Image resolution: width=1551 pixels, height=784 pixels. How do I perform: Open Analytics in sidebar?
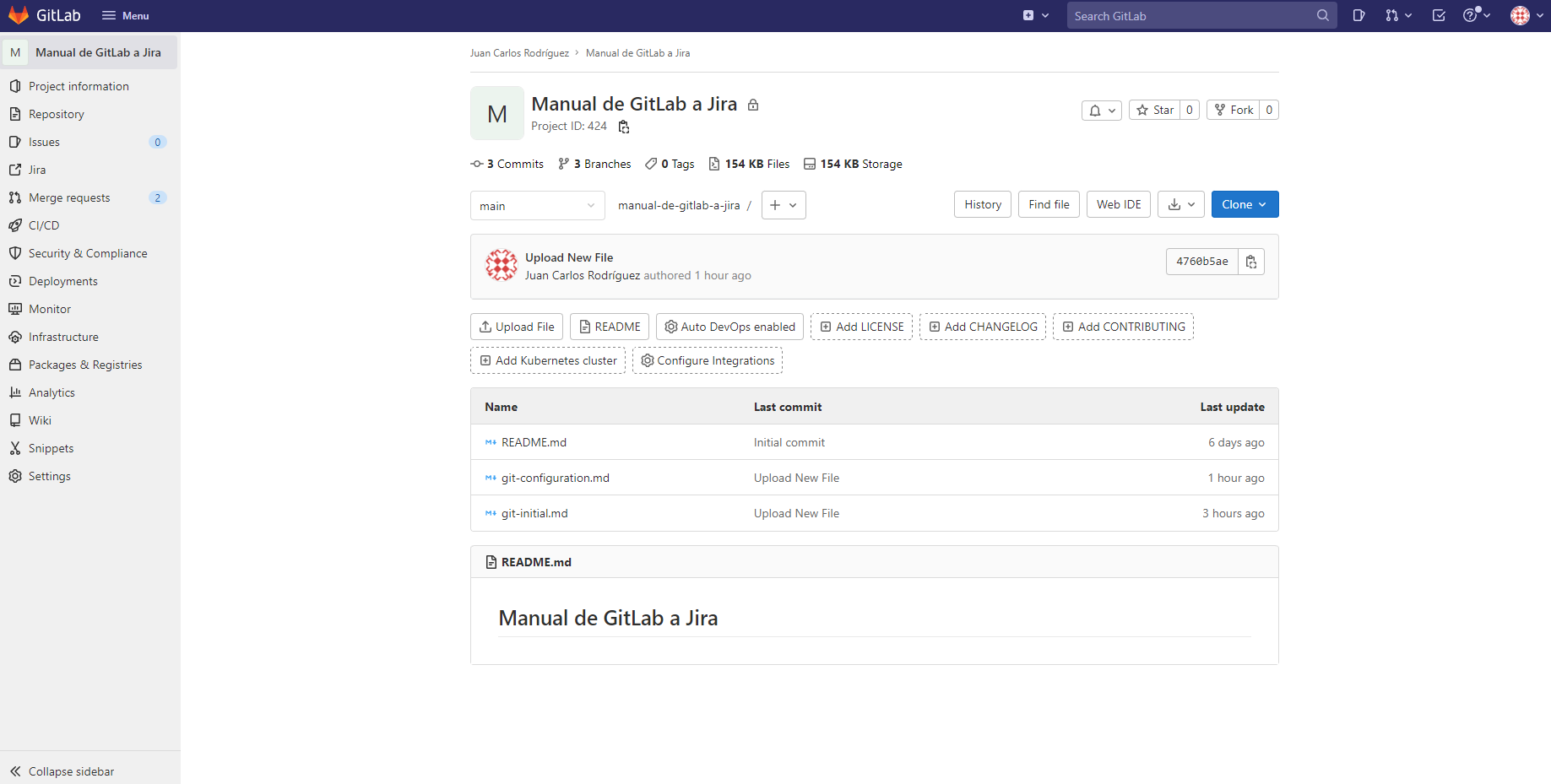52,392
